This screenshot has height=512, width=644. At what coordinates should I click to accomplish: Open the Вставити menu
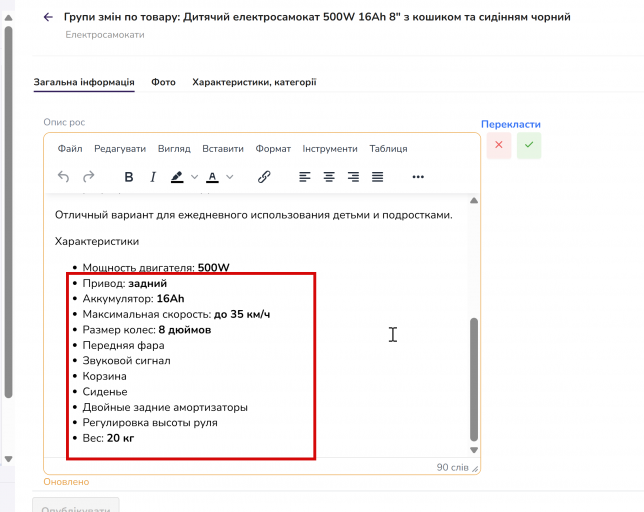click(223, 149)
